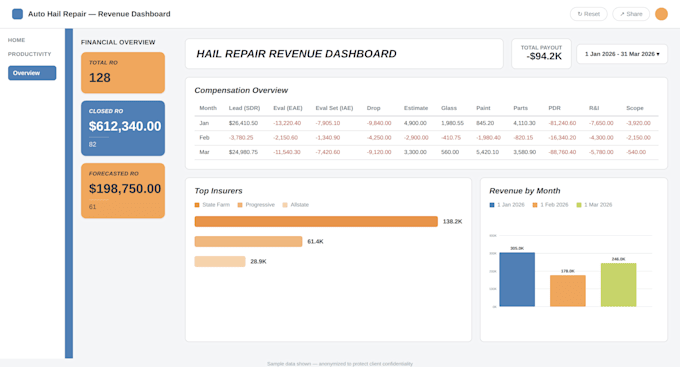
Task: Sort by Lead (SDR) column header
Action: 244,108
